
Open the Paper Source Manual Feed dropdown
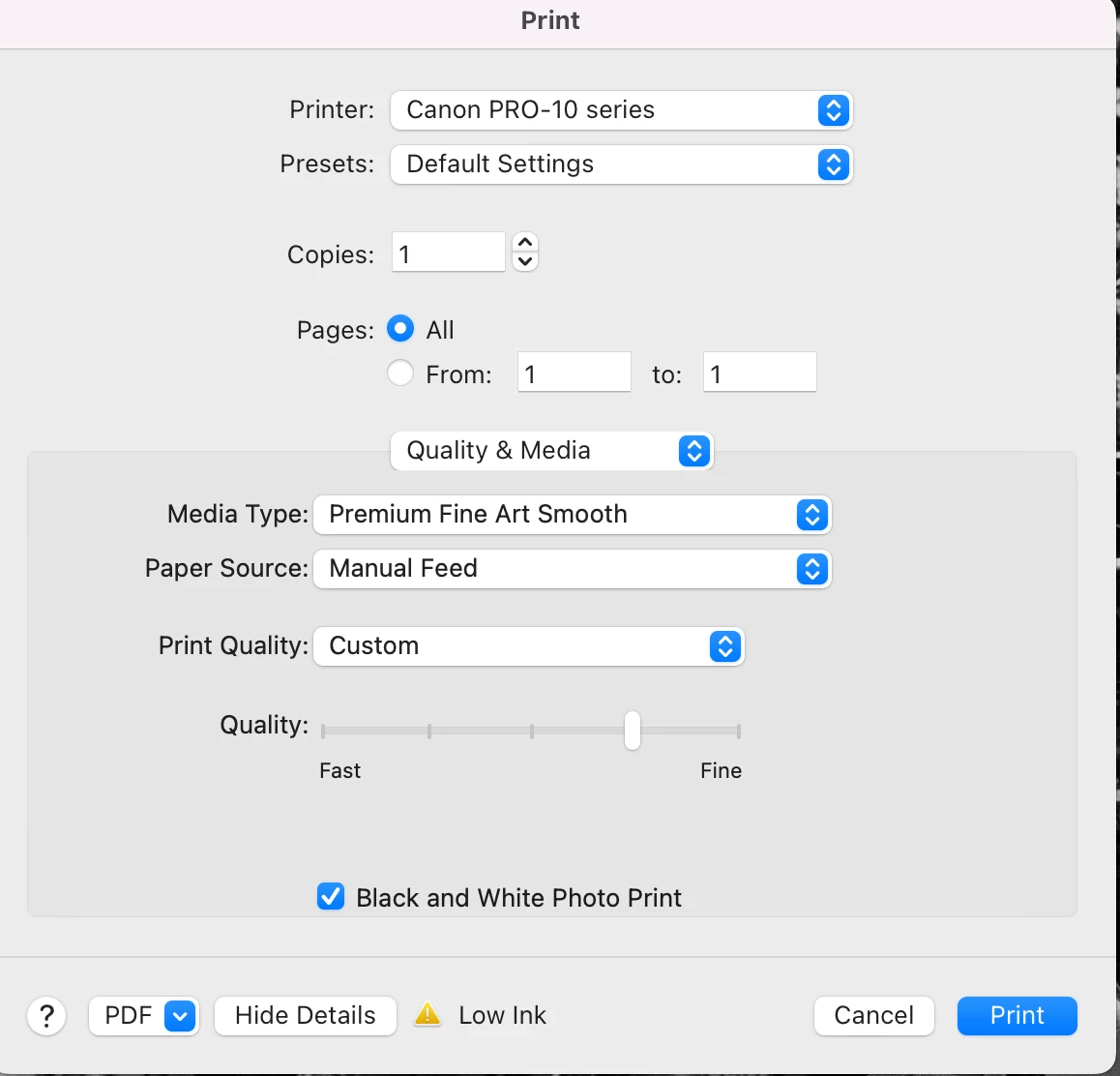[573, 569]
